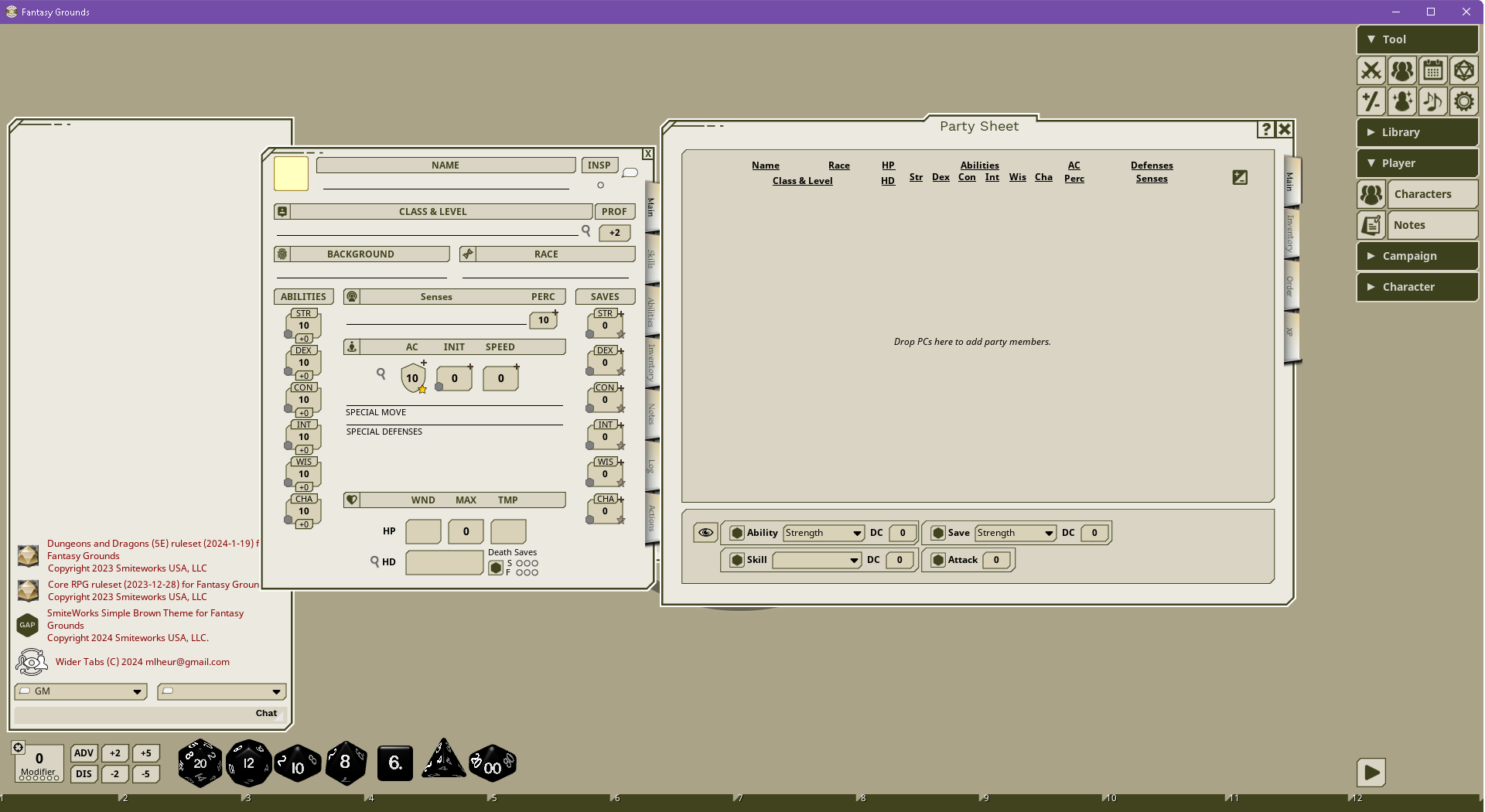This screenshot has width=1485, height=812.
Task: Expand the Character sidebar section
Action: coord(1417,287)
